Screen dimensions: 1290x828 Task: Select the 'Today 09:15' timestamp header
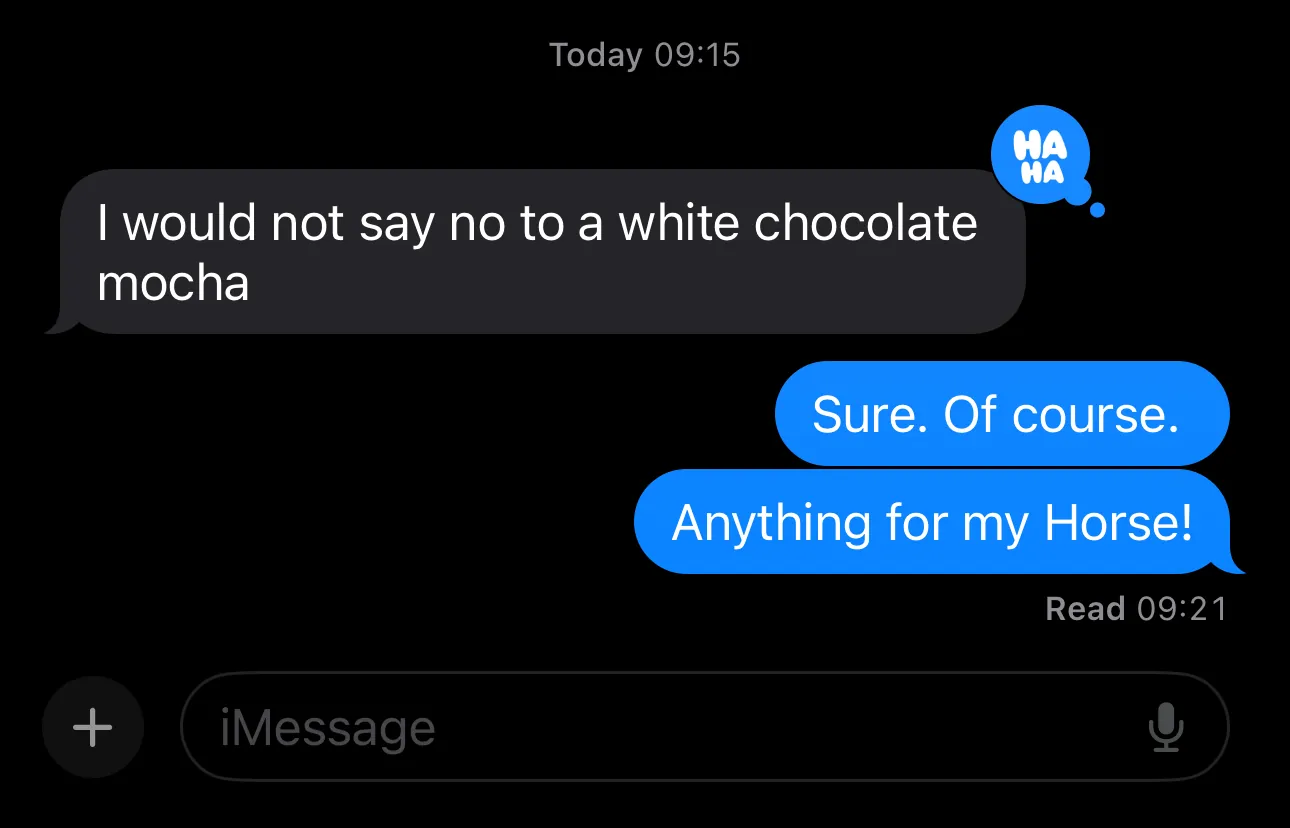pos(644,55)
